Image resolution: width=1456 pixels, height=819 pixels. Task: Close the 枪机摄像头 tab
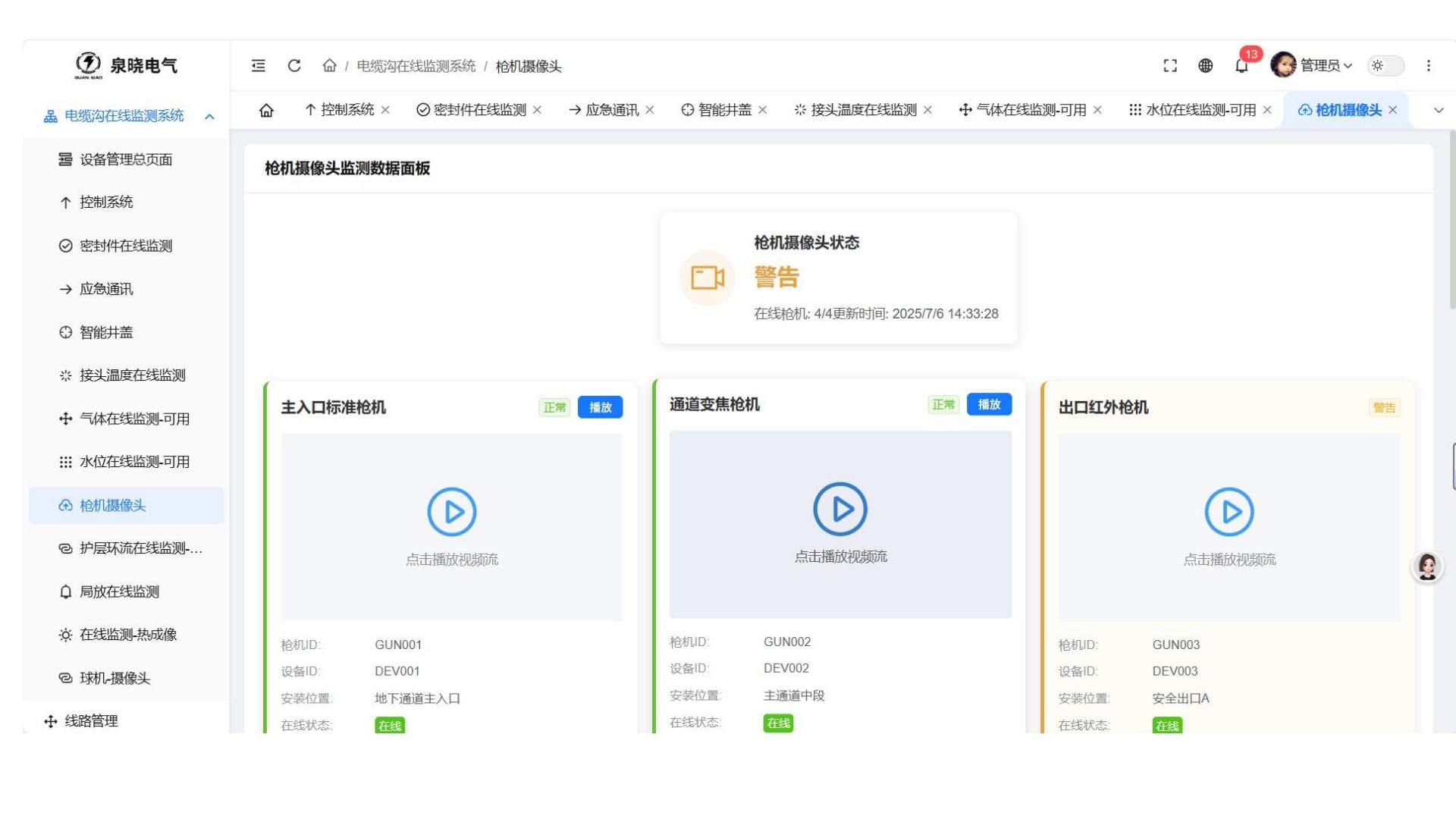click(x=1392, y=111)
